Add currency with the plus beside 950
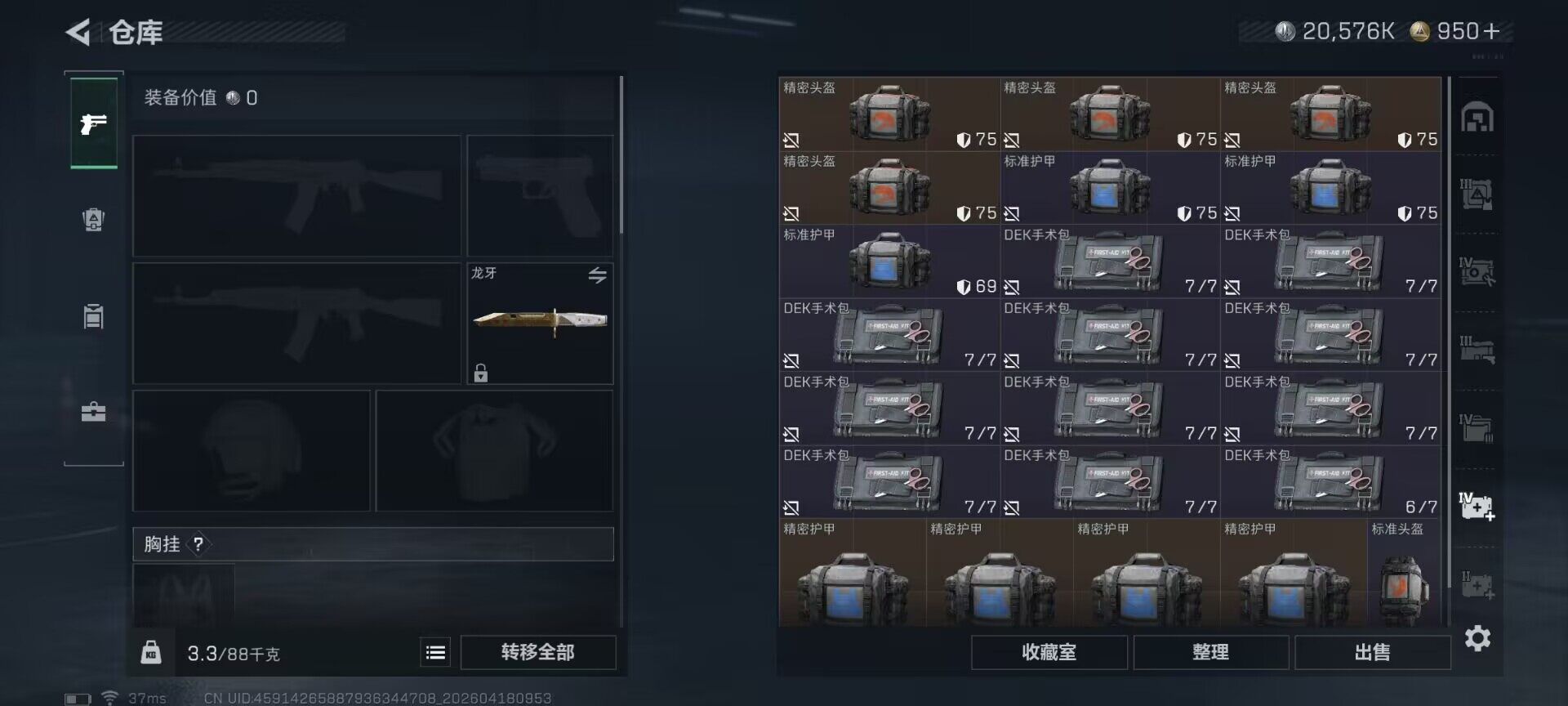 pyautogui.click(x=1492, y=31)
